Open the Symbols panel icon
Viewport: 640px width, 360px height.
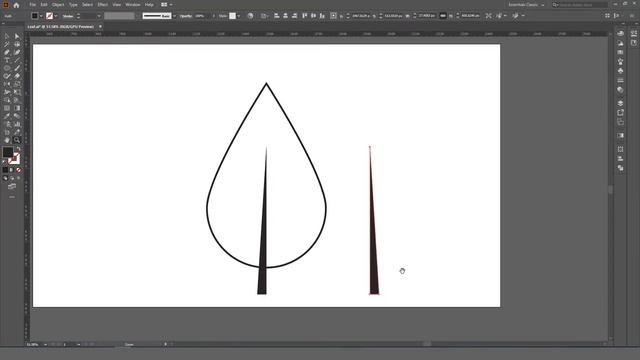[620, 71]
